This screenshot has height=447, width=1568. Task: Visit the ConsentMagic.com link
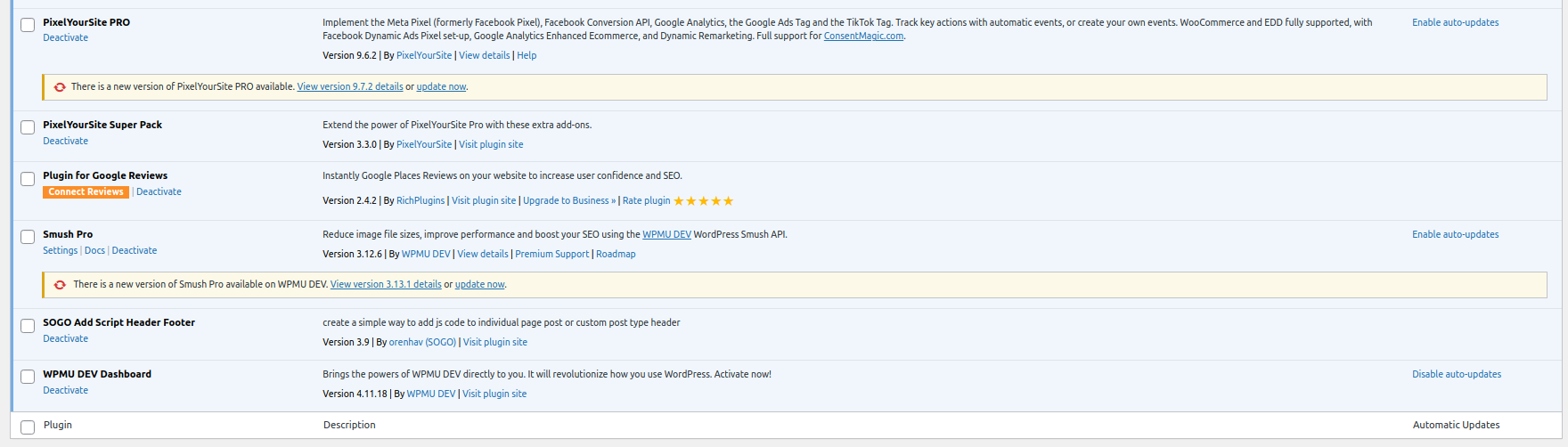862,37
